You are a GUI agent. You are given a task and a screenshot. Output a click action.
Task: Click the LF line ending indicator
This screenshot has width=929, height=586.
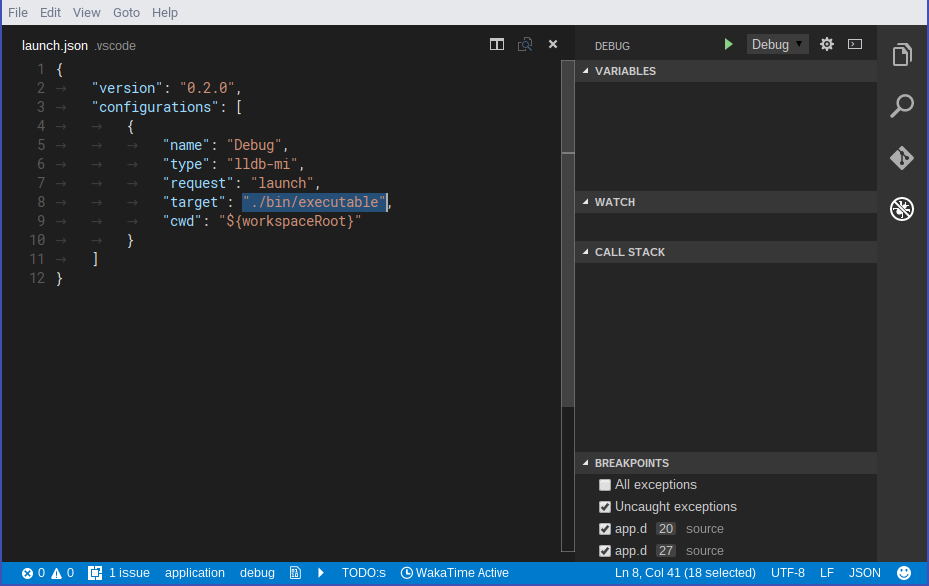pos(826,572)
